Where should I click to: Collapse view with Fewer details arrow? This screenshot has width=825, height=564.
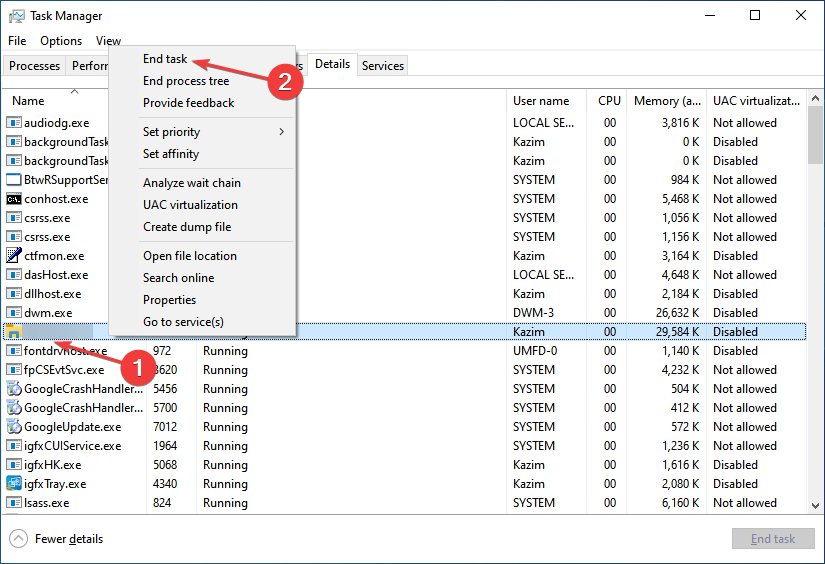[x=18, y=539]
